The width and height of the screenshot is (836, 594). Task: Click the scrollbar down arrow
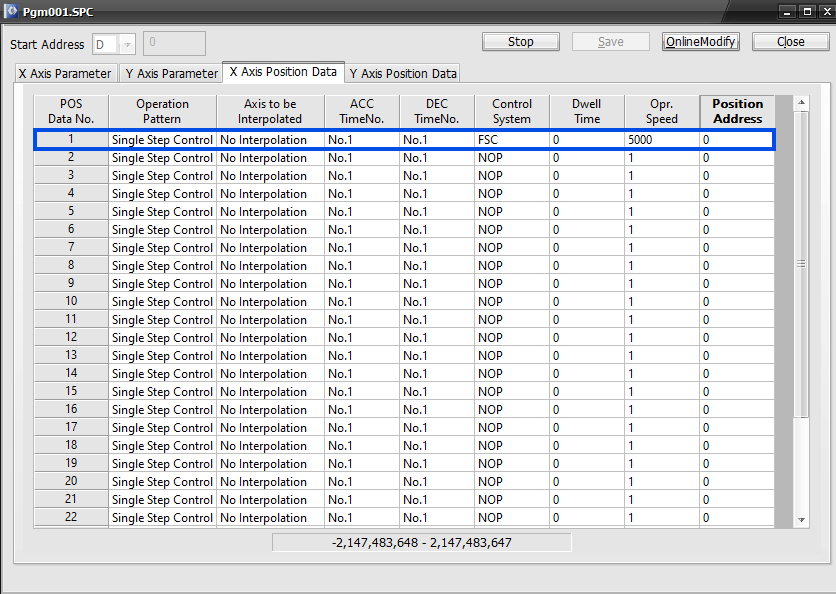click(801, 520)
